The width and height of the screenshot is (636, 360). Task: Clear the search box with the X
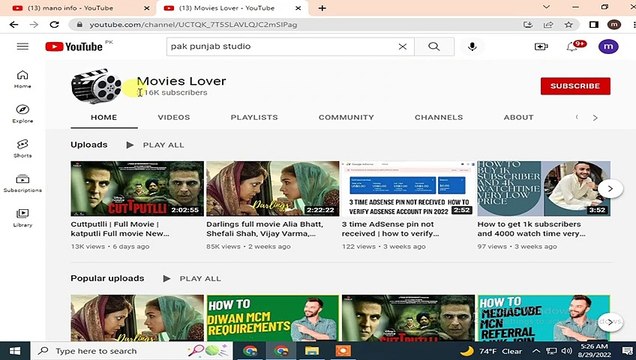(x=402, y=47)
